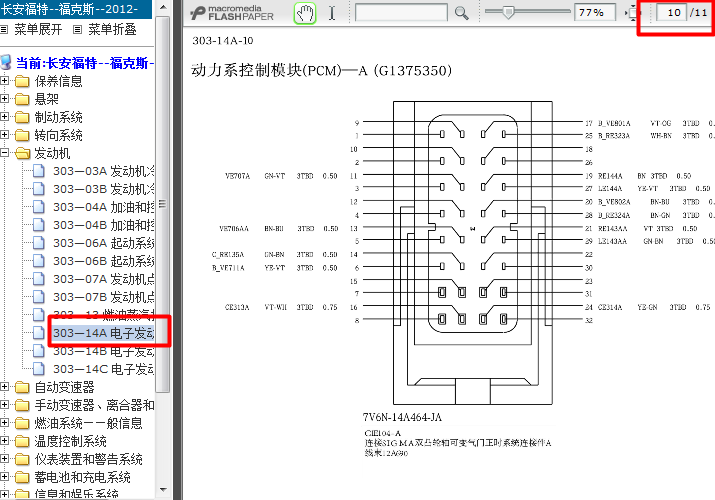Screen dimensions: 715x500
Task: Expand the 保养信息 folder
Action: coord(4,81)
